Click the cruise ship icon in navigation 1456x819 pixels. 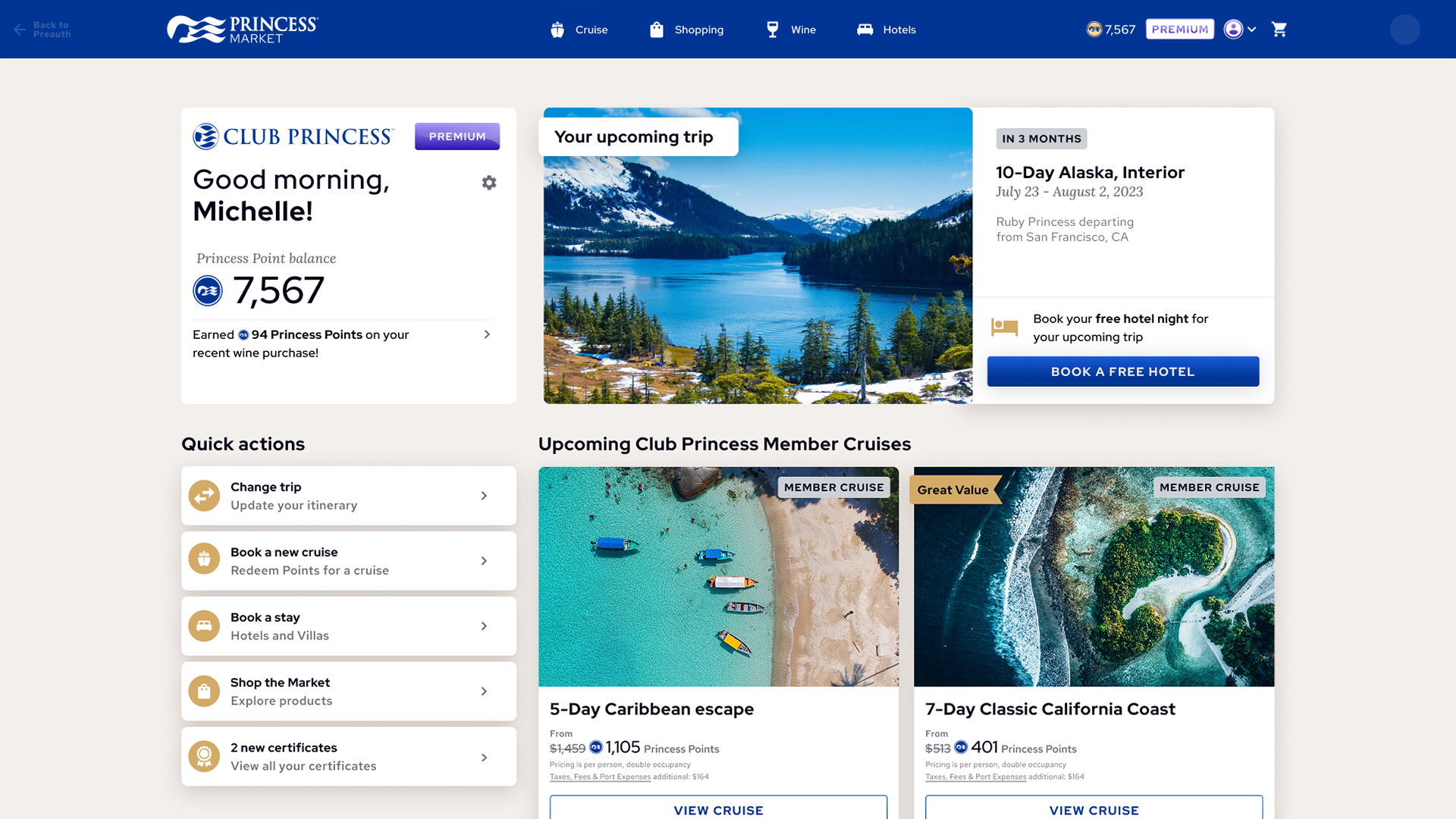pyautogui.click(x=557, y=30)
